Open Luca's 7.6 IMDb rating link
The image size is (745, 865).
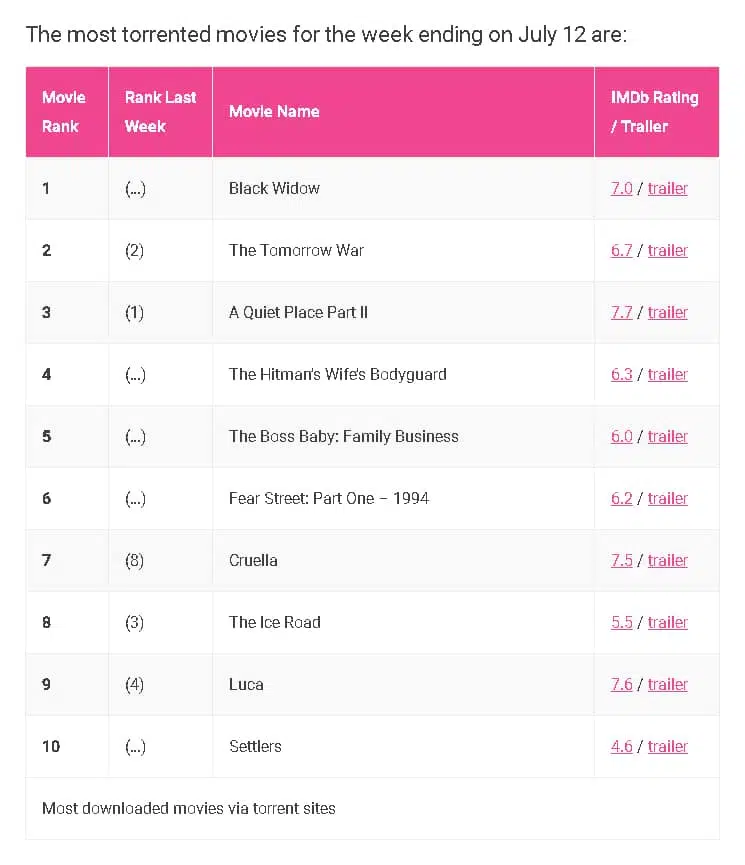(x=621, y=685)
